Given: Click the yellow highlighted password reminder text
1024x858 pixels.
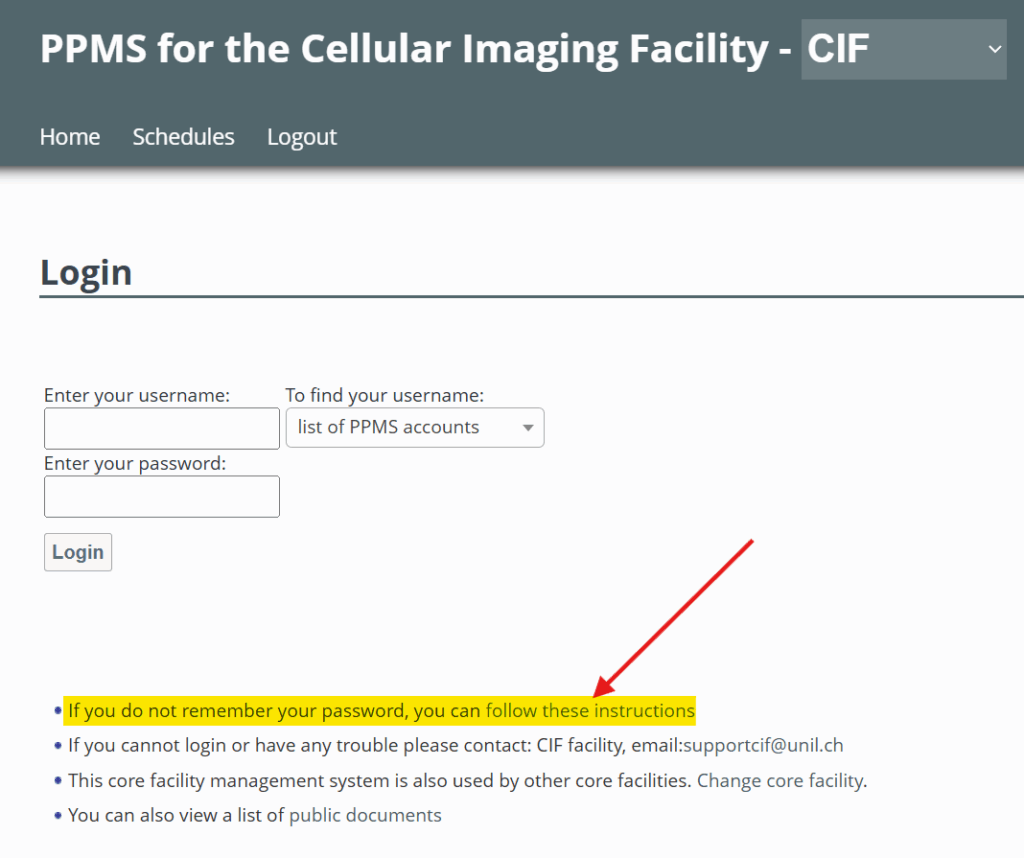Looking at the screenshot, I should pyautogui.click(x=275, y=711).
